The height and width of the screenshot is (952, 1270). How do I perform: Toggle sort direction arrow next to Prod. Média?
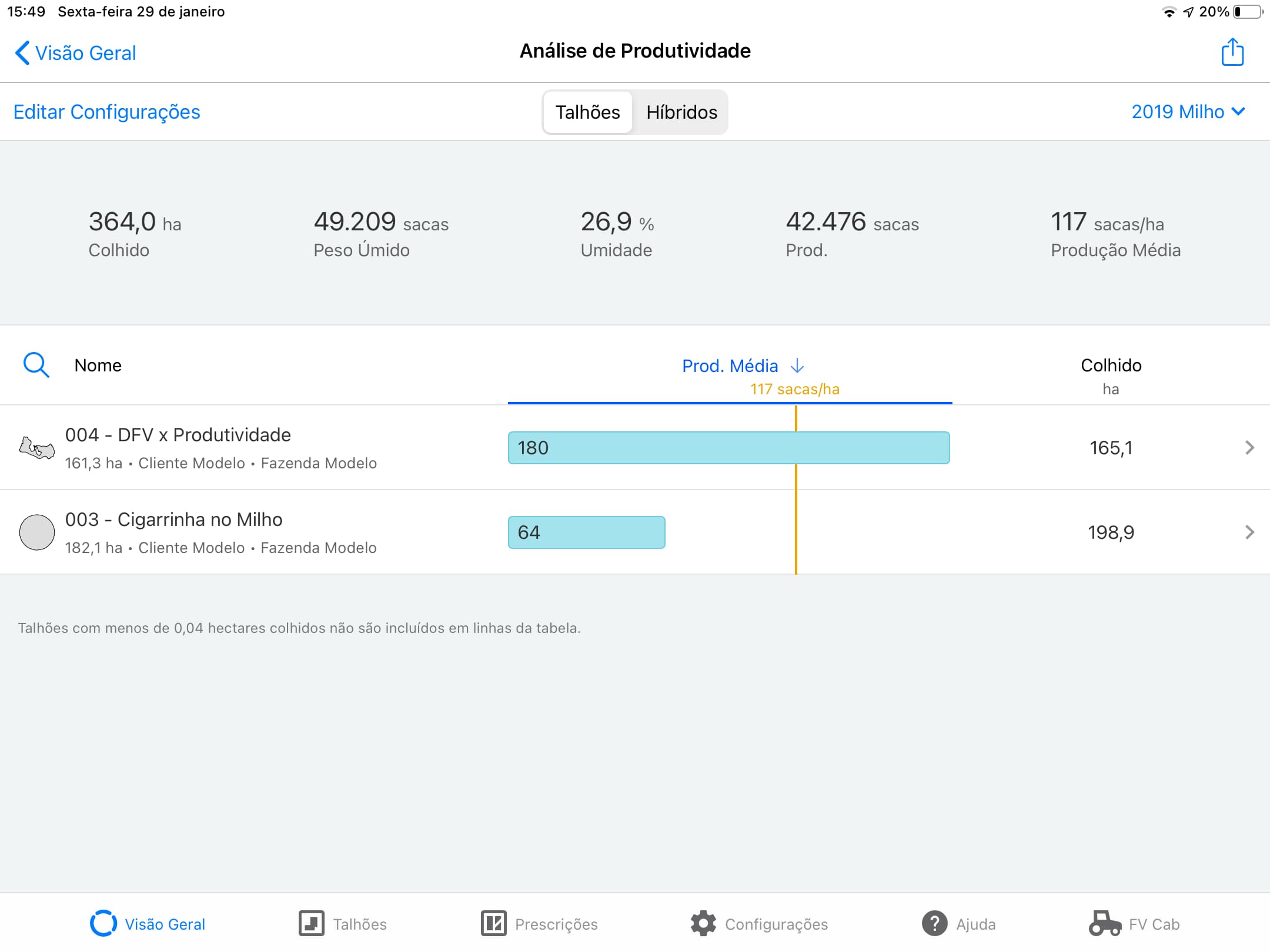(797, 366)
